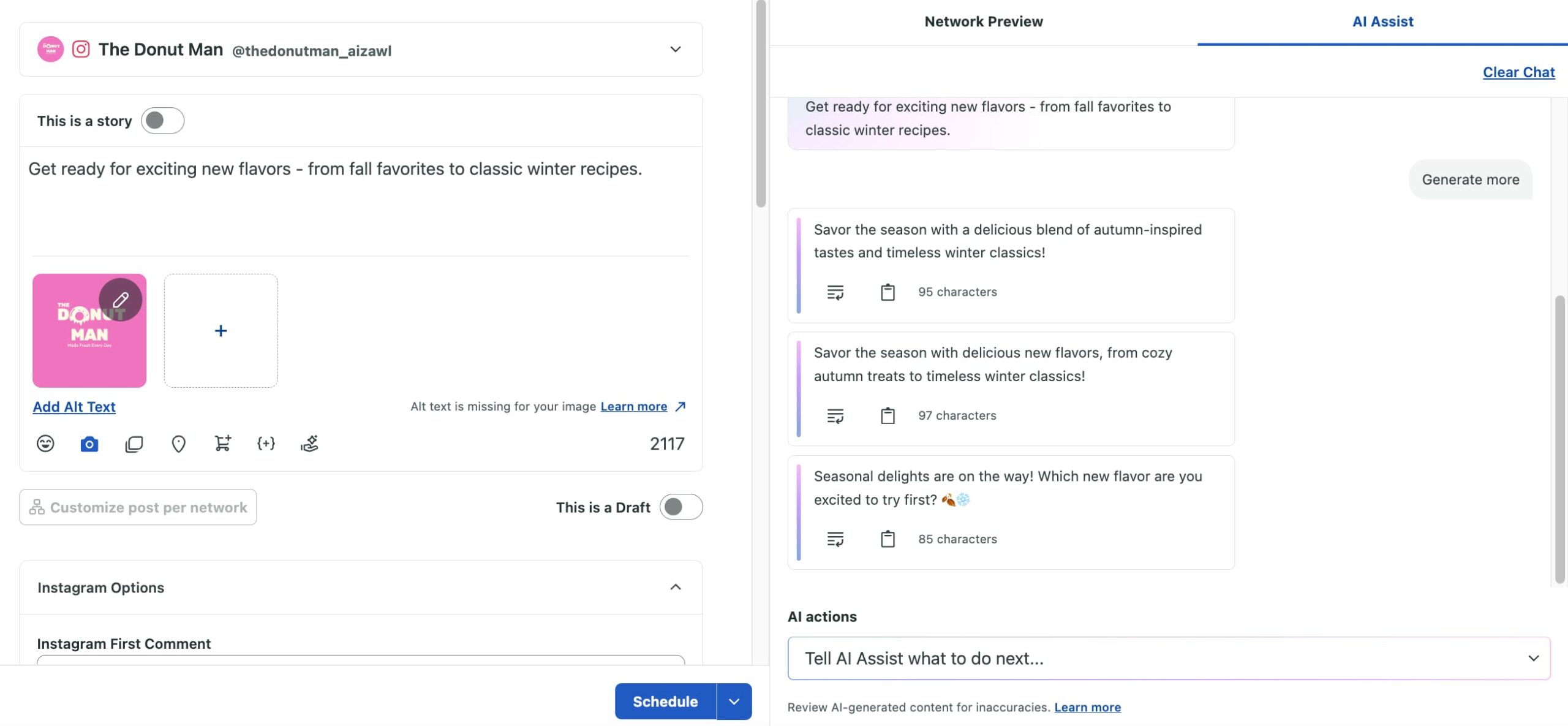Viewport: 1568px width, 726px height.
Task: Collapse the Instagram Options section
Action: click(675, 588)
